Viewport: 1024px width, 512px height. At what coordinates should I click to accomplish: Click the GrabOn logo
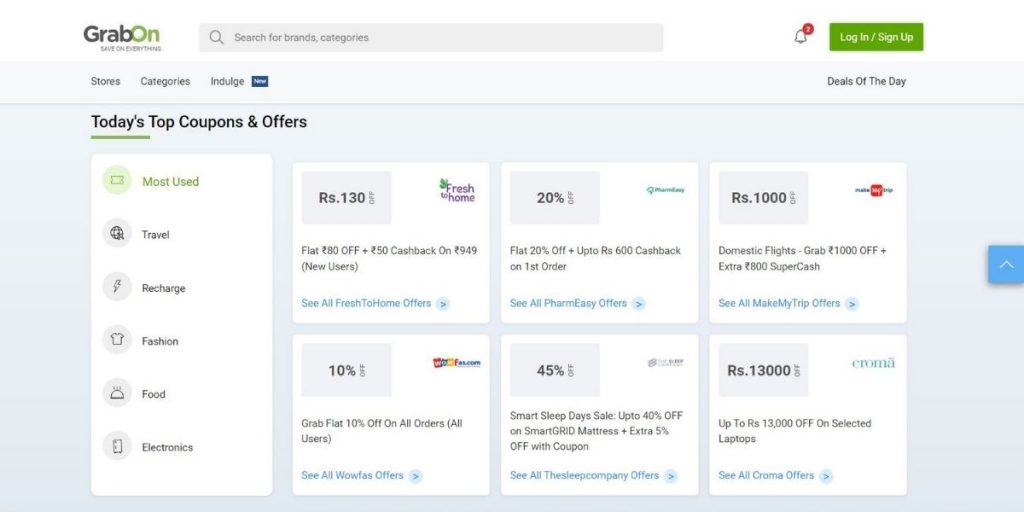[x=122, y=38]
